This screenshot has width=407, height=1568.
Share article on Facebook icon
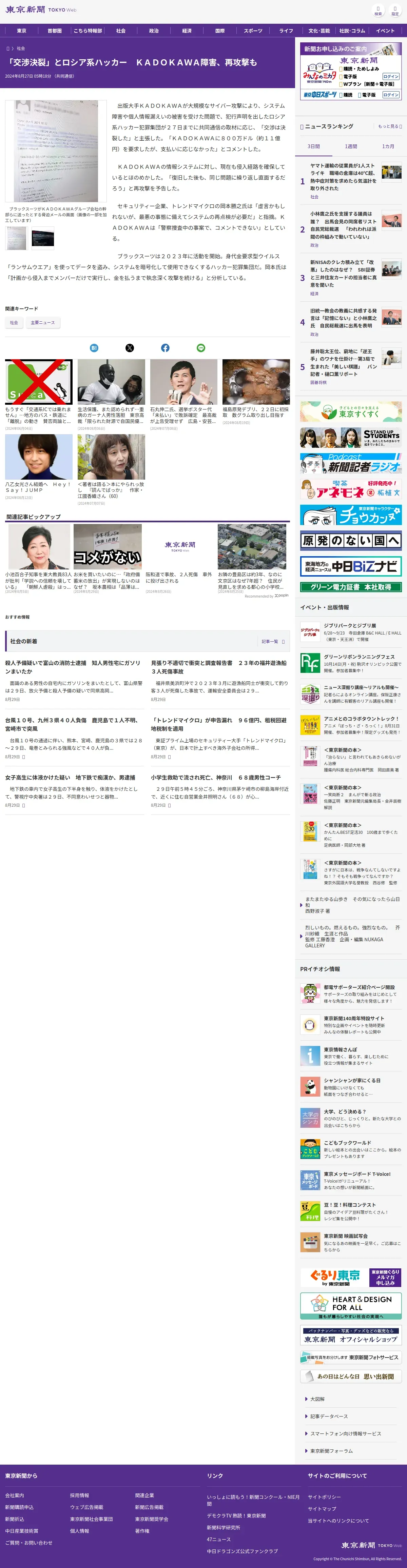165,347
